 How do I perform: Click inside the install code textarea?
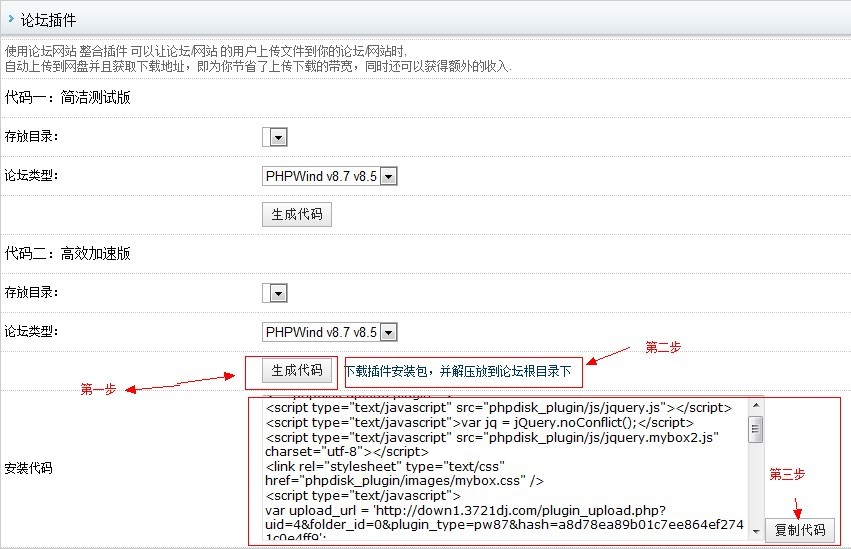[506, 469]
